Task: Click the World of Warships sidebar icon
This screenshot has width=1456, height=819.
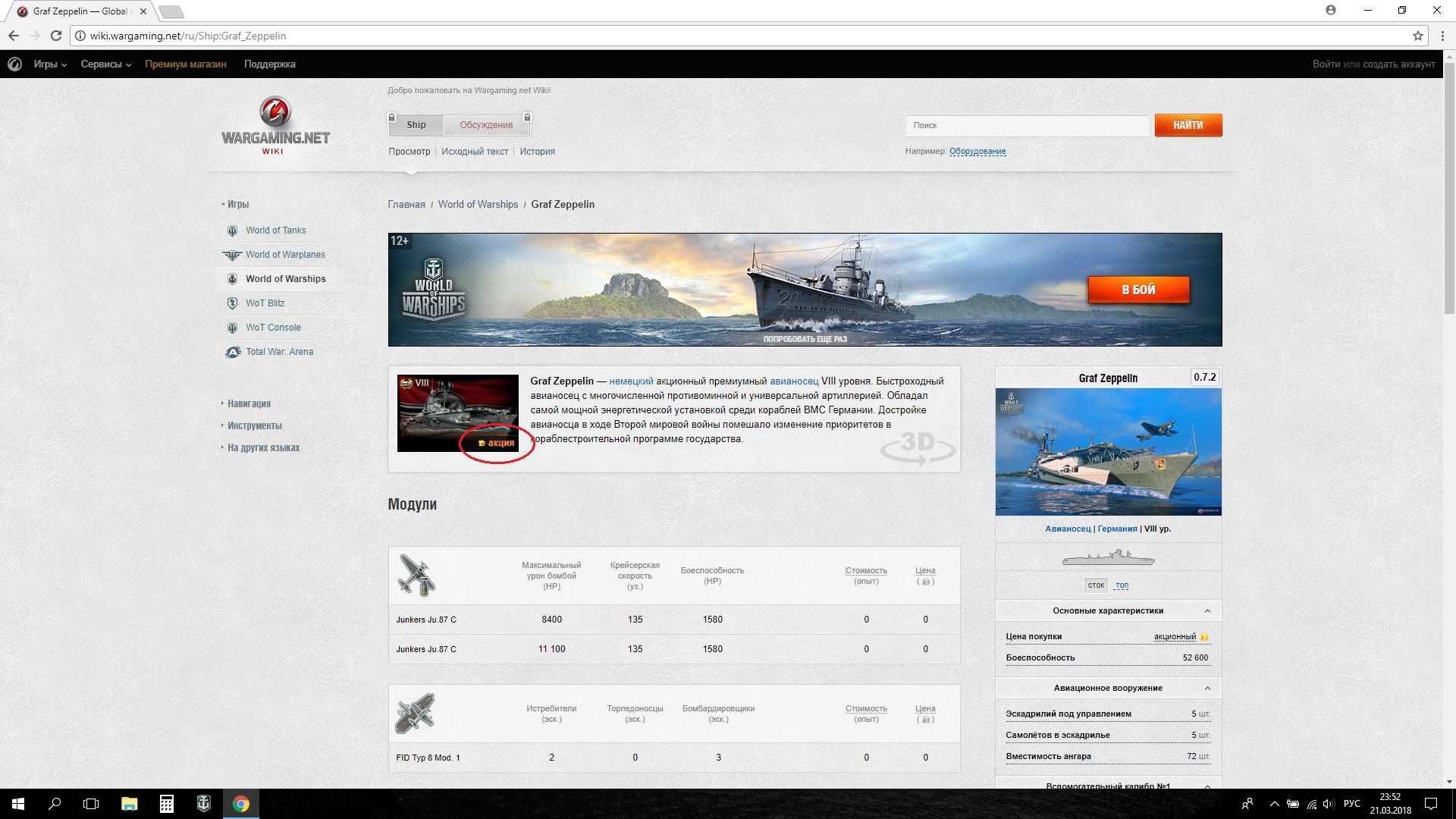Action: pos(232,279)
